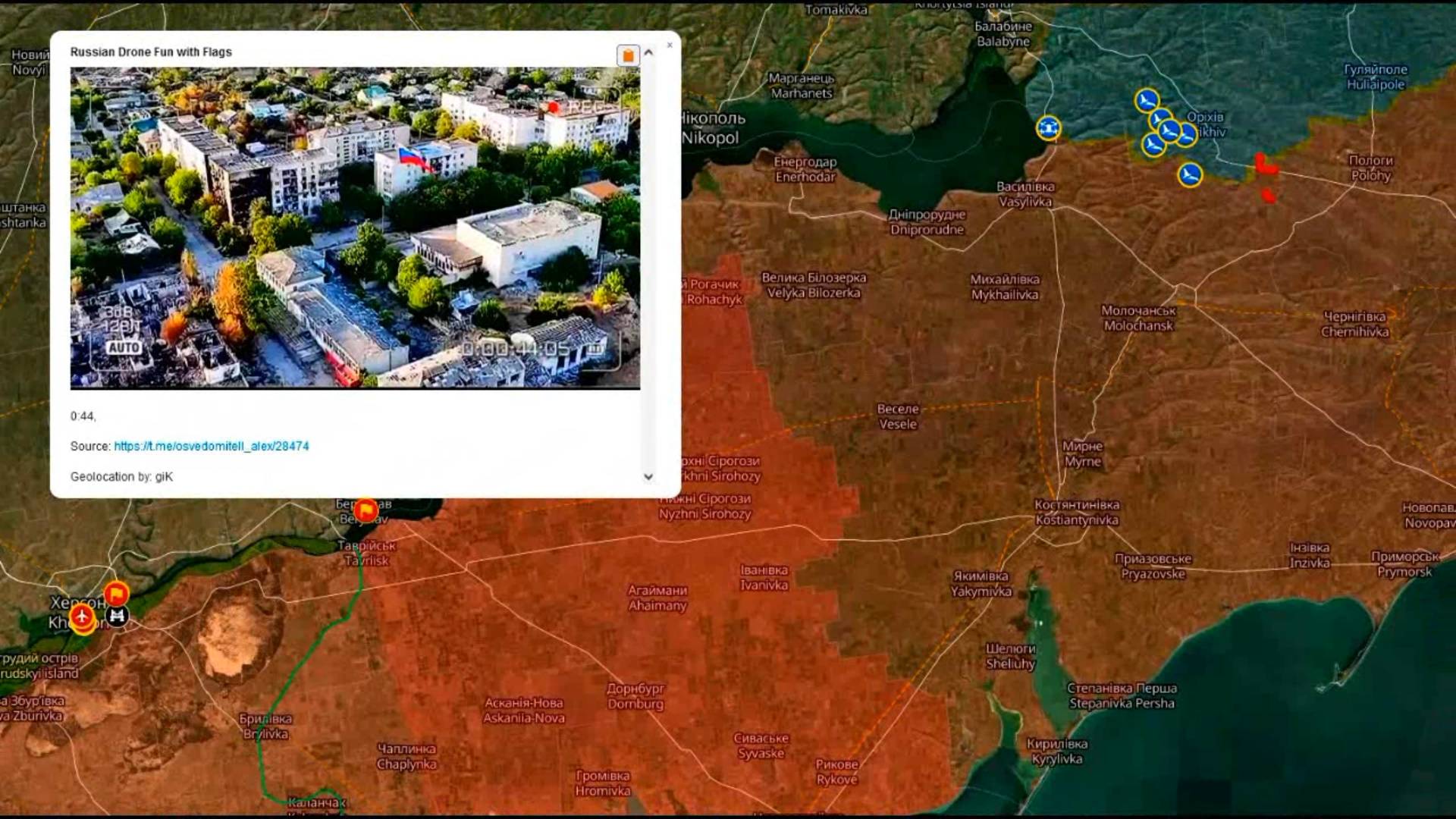This screenshot has width=1456, height=819.
Task: Click the red flag marker at Beryslav
Action: click(x=366, y=509)
